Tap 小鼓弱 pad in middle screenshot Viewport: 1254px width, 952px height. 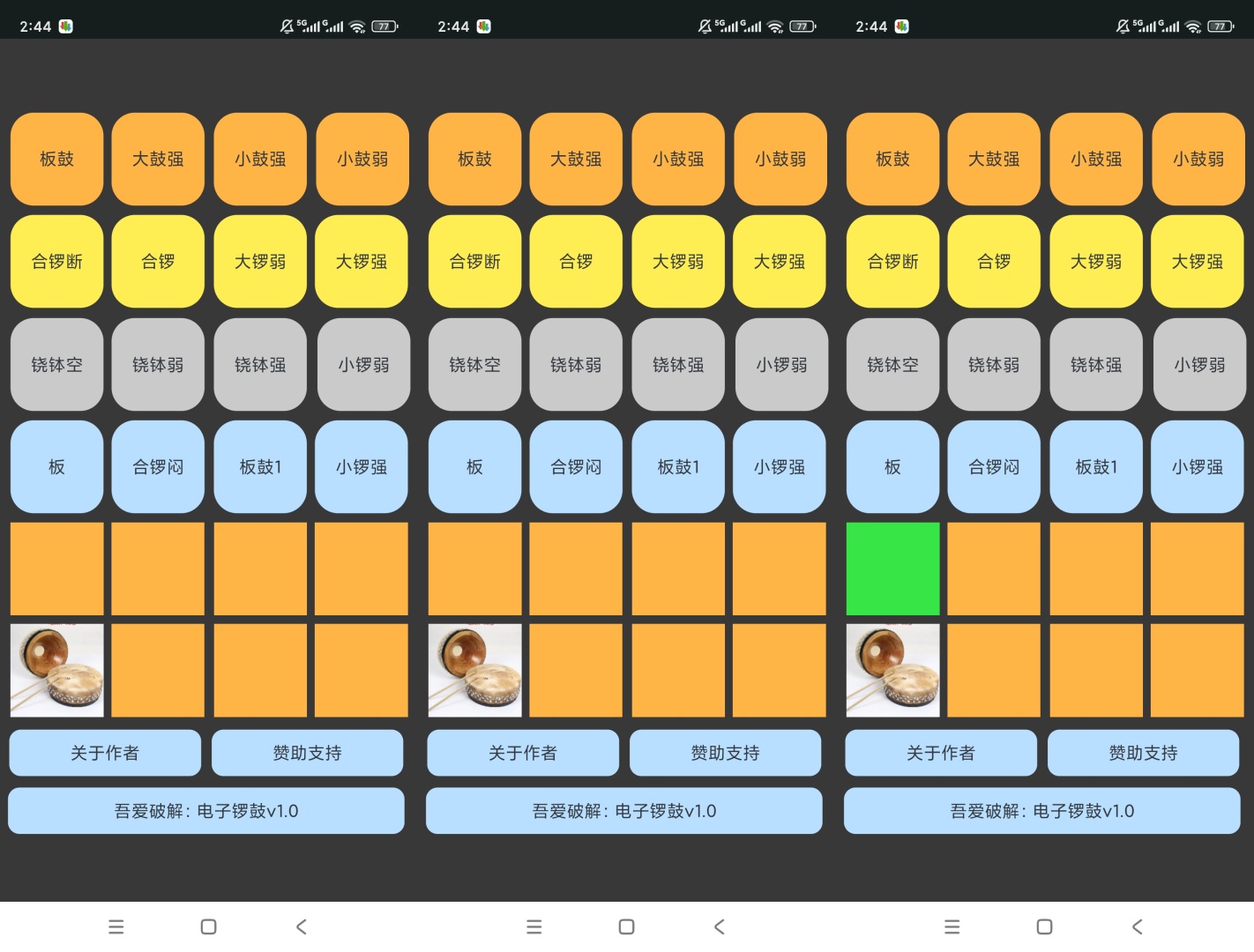coord(780,159)
